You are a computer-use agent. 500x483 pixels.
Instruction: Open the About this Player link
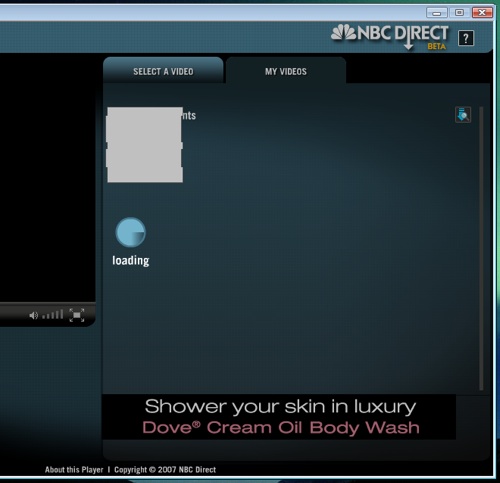(x=74, y=470)
